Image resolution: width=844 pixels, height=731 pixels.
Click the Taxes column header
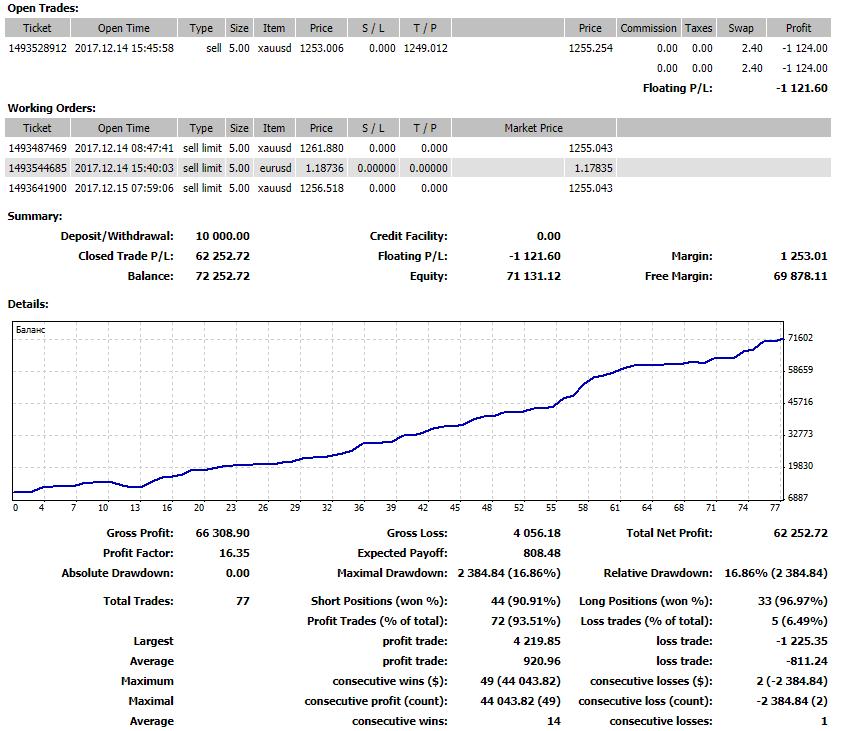click(x=699, y=28)
